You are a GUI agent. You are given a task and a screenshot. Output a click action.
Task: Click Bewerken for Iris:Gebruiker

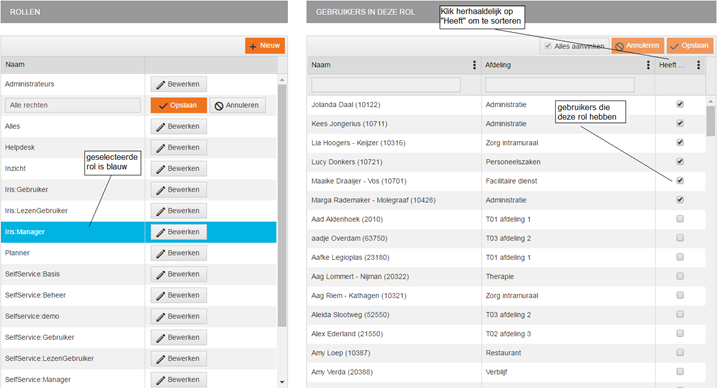pos(179,190)
